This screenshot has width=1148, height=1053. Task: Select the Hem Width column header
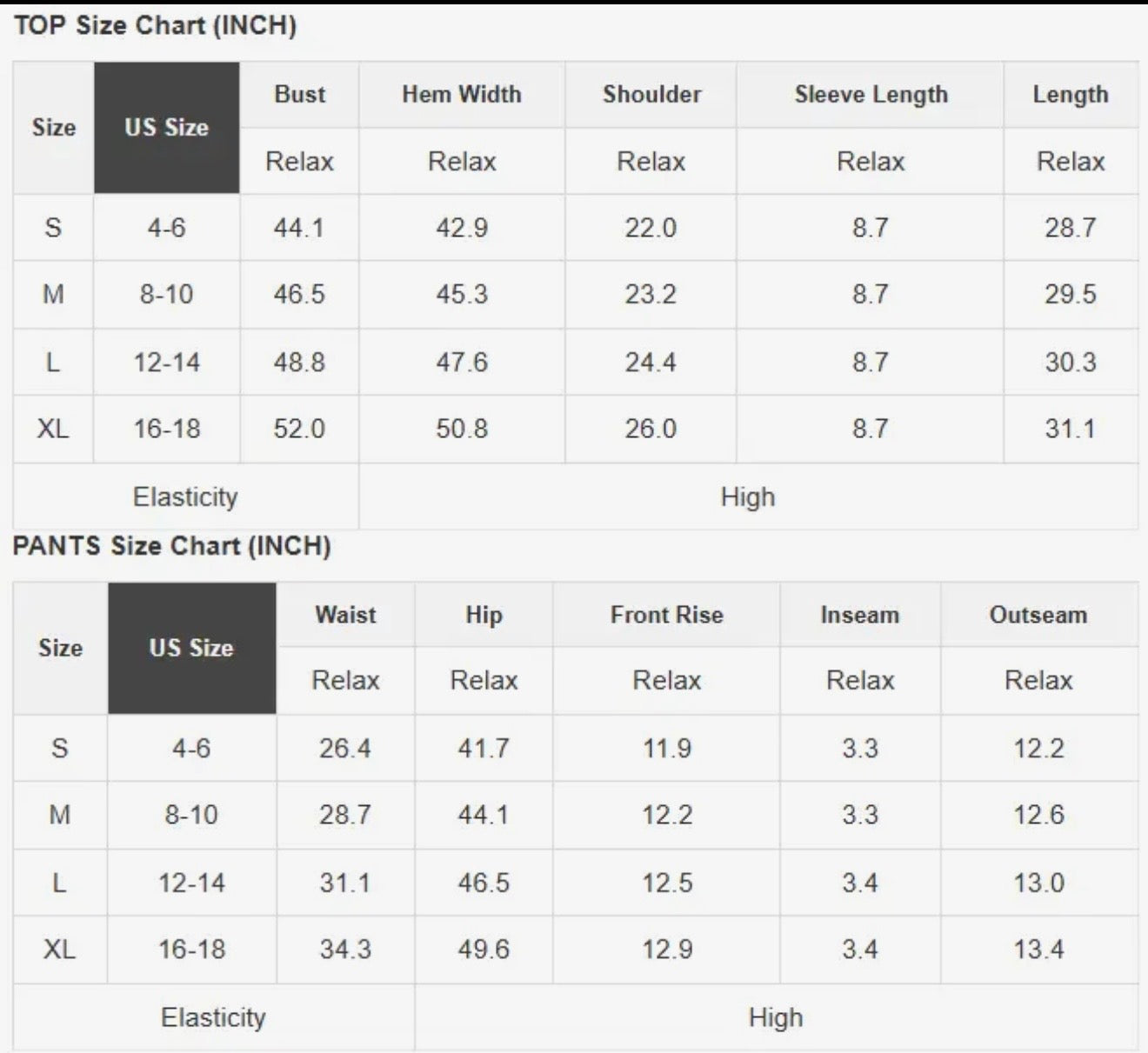(x=462, y=95)
